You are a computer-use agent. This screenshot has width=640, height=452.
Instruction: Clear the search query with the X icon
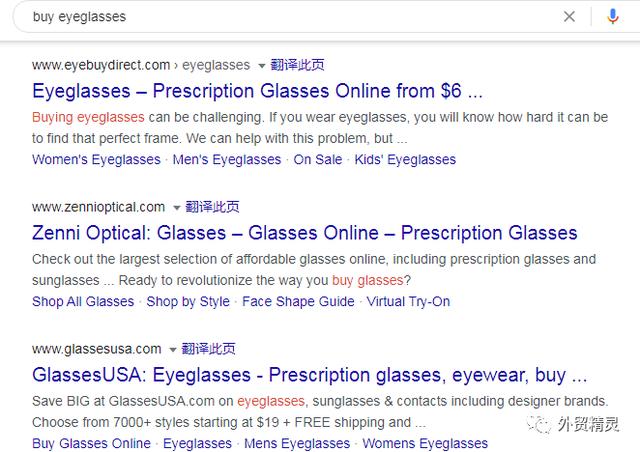(x=569, y=17)
